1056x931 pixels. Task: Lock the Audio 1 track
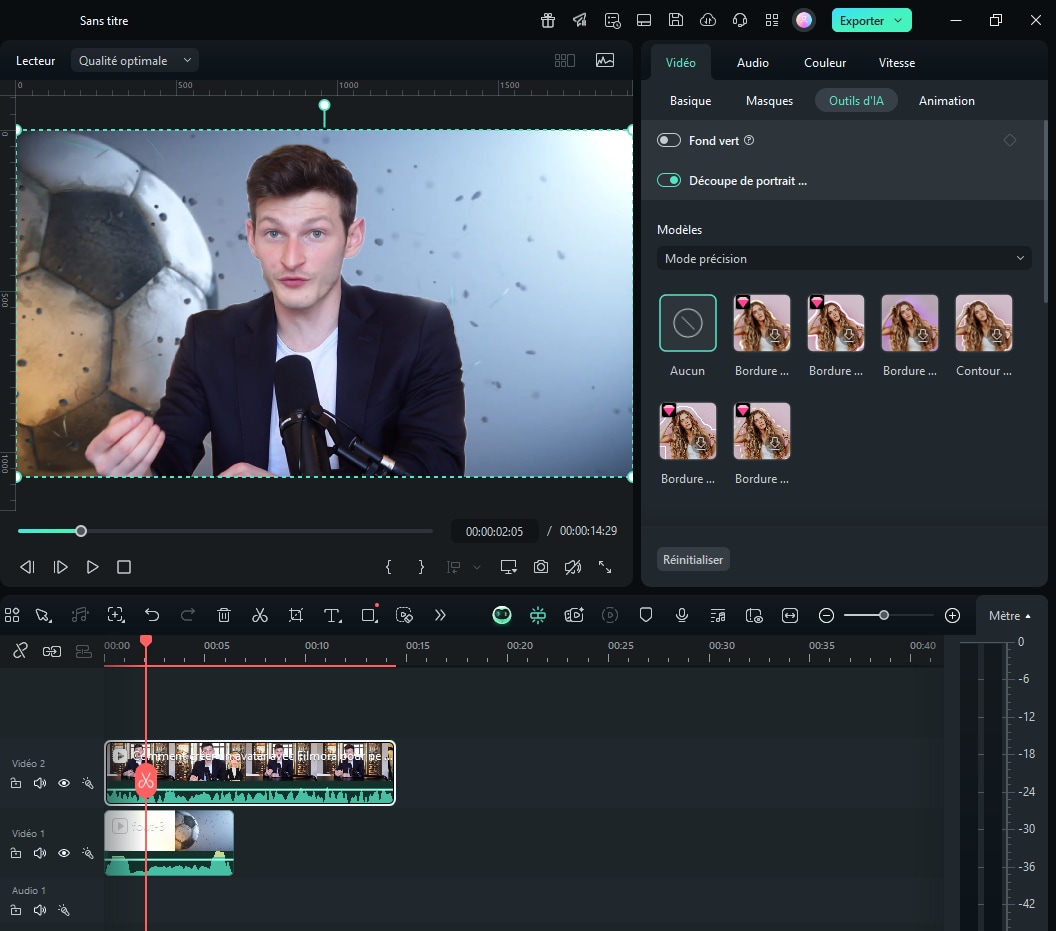tap(16, 910)
